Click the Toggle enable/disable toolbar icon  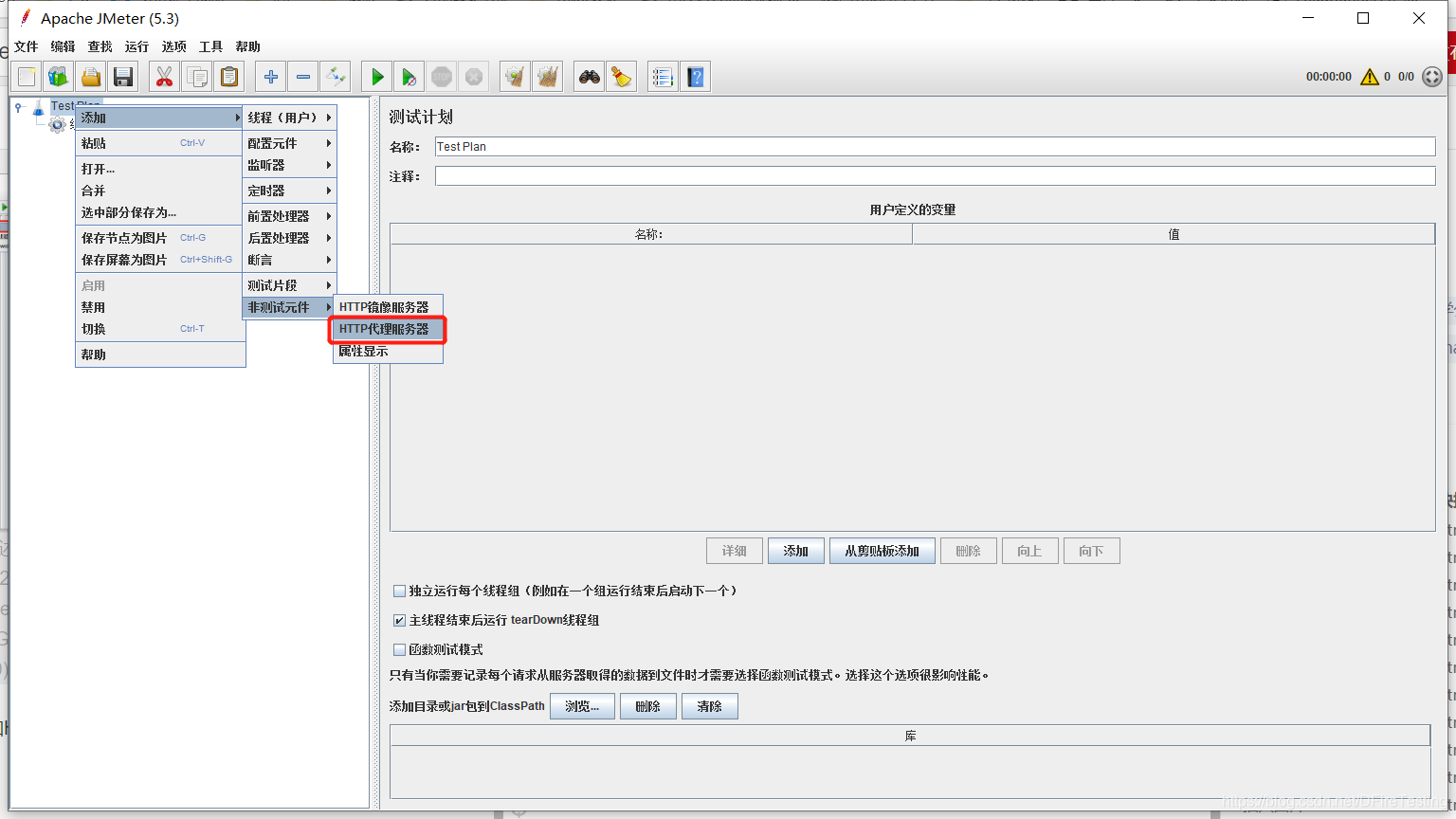click(x=336, y=77)
